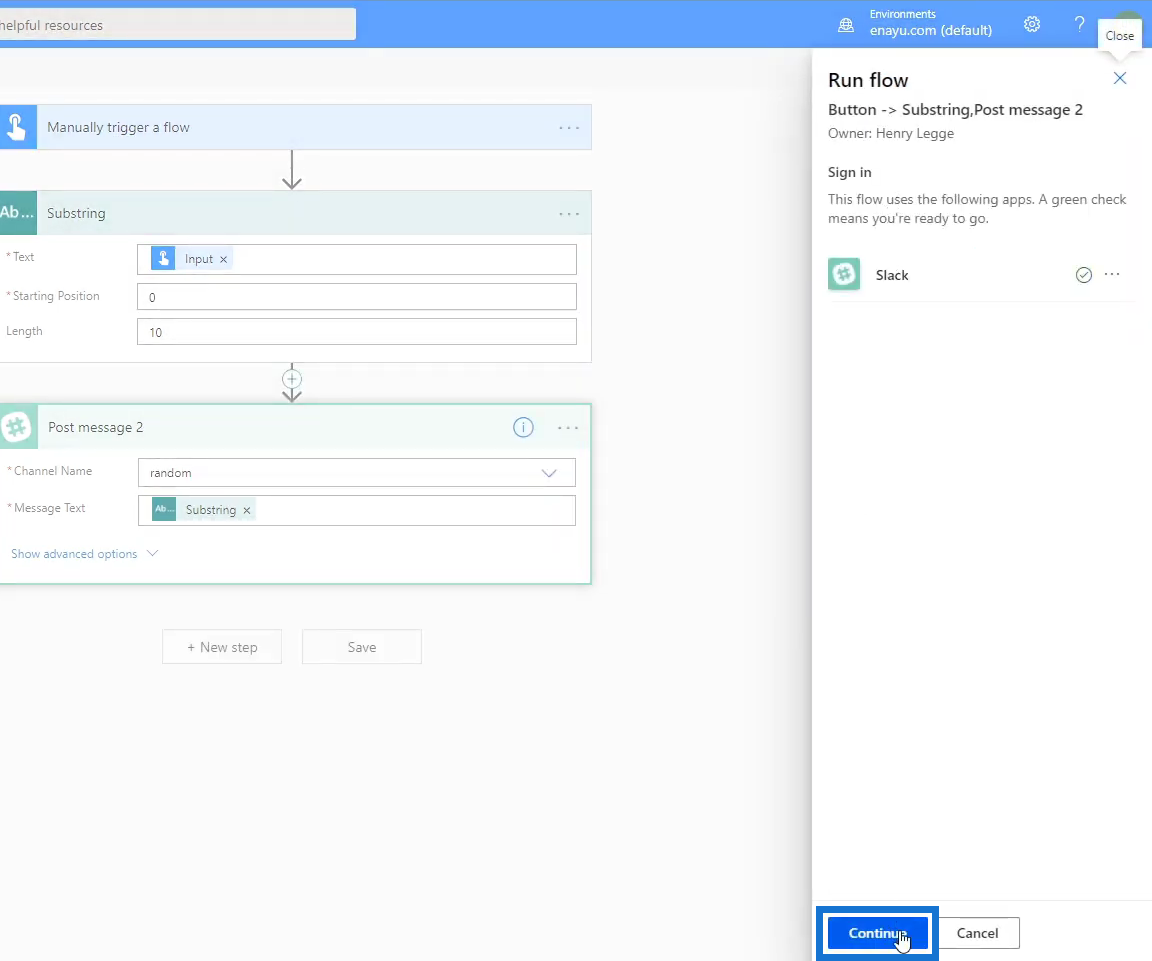Select the Manually trigger a flow title
1152x961 pixels.
tap(118, 127)
